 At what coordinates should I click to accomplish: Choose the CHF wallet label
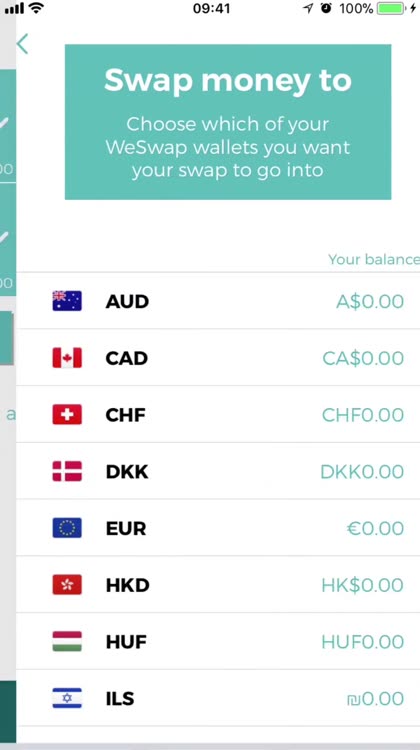[x=125, y=415]
